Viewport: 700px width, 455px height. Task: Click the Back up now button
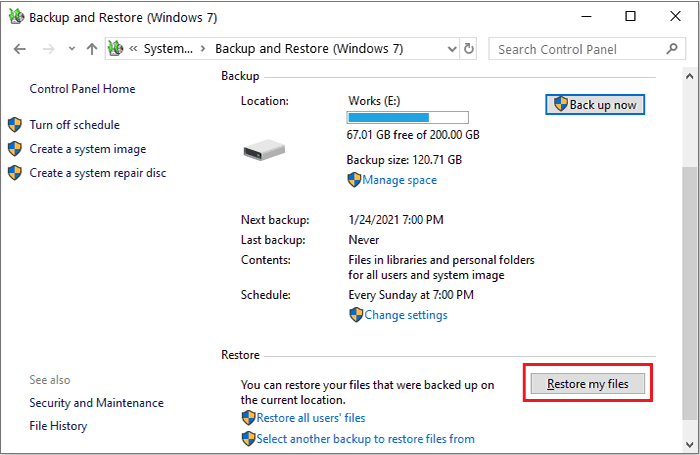pyautogui.click(x=595, y=105)
